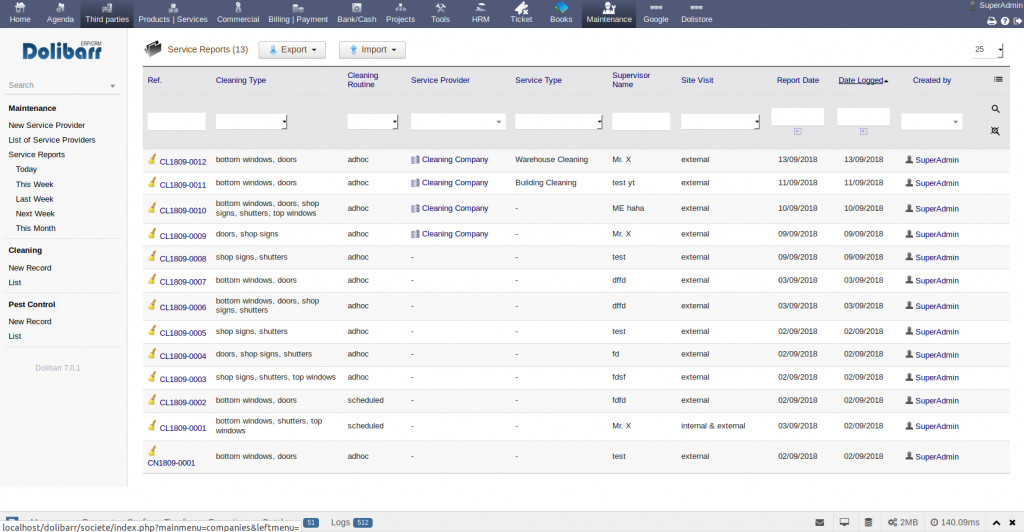The height and width of the screenshot is (532, 1024).
Task: Click the Supervisor Name filter input field
Action: pos(641,121)
